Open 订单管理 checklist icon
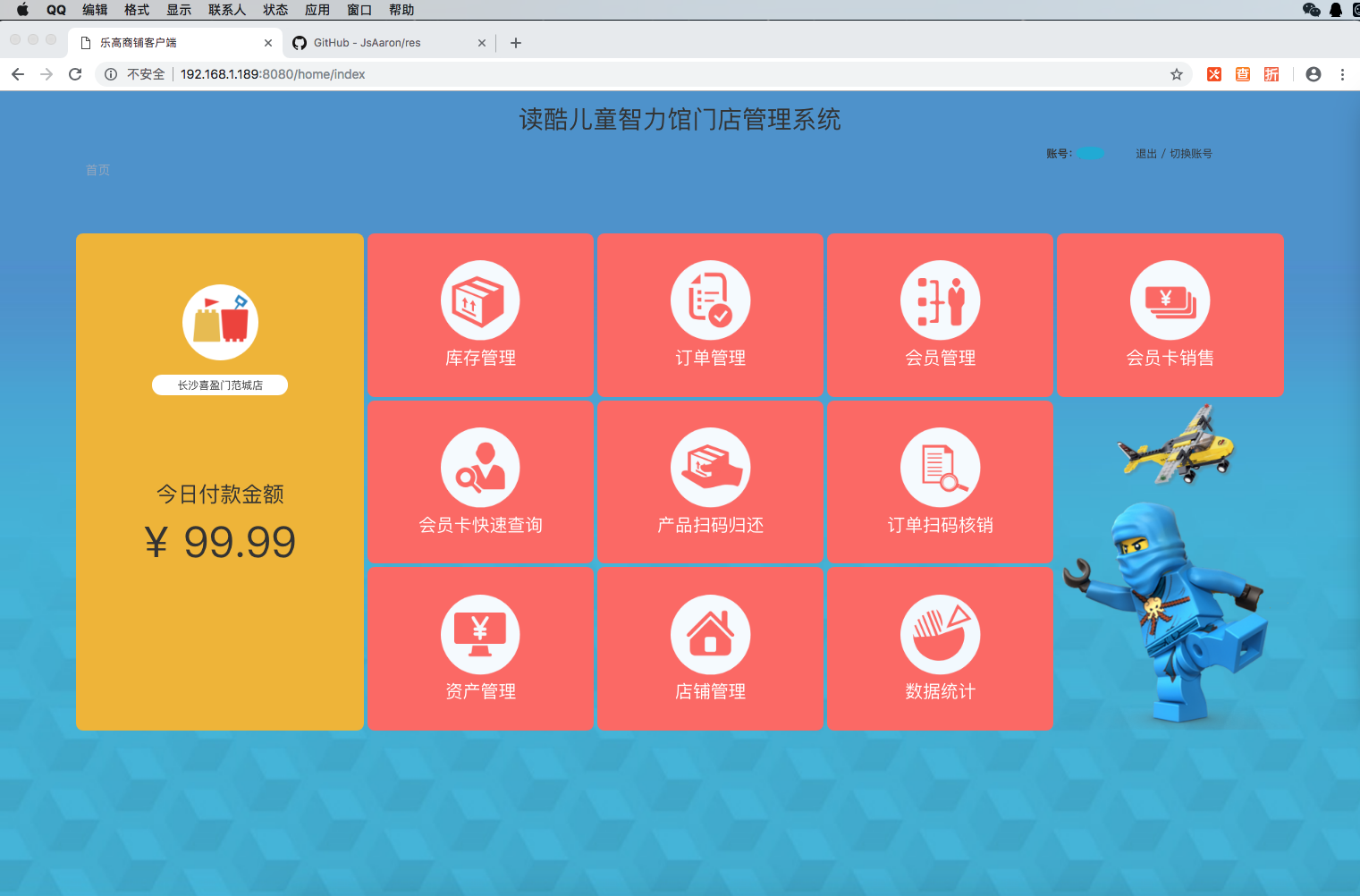This screenshot has height=896, width=1360. [x=710, y=300]
